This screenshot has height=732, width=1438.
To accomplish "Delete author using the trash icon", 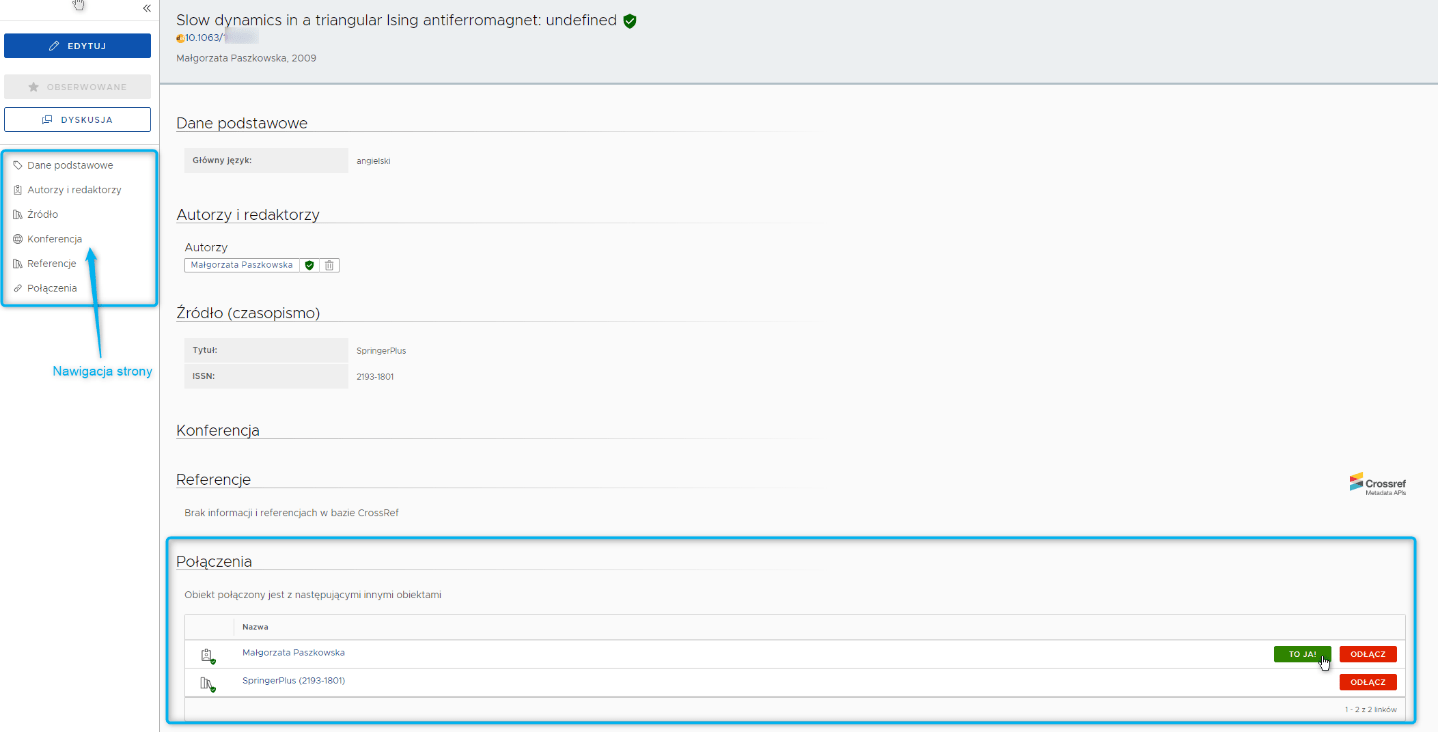I will click(x=330, y=265).
